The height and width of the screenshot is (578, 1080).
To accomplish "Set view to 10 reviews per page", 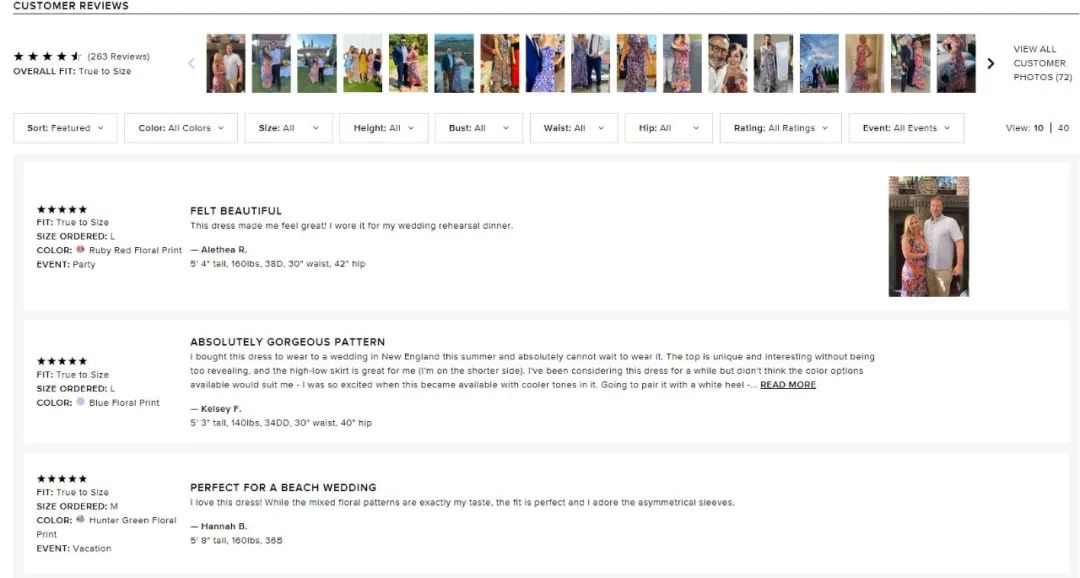I will pos(1038,128).
